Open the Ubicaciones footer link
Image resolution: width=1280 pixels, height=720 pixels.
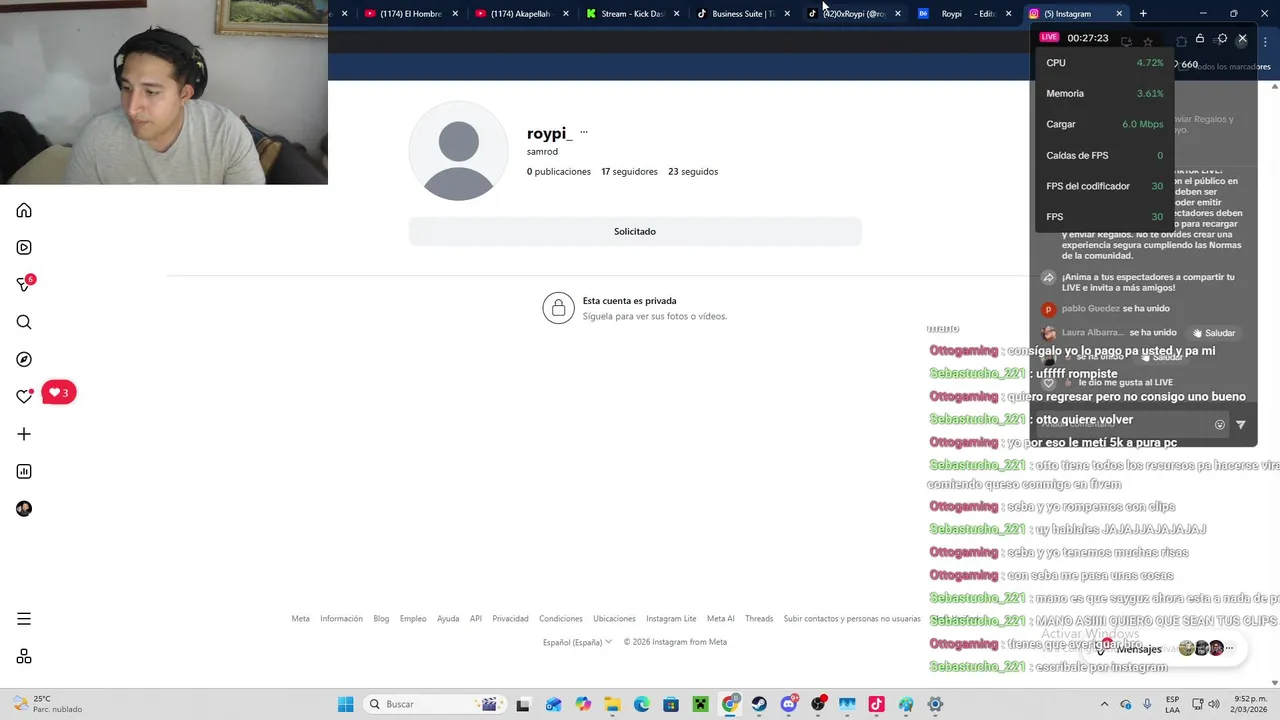(x=614, y=619)
